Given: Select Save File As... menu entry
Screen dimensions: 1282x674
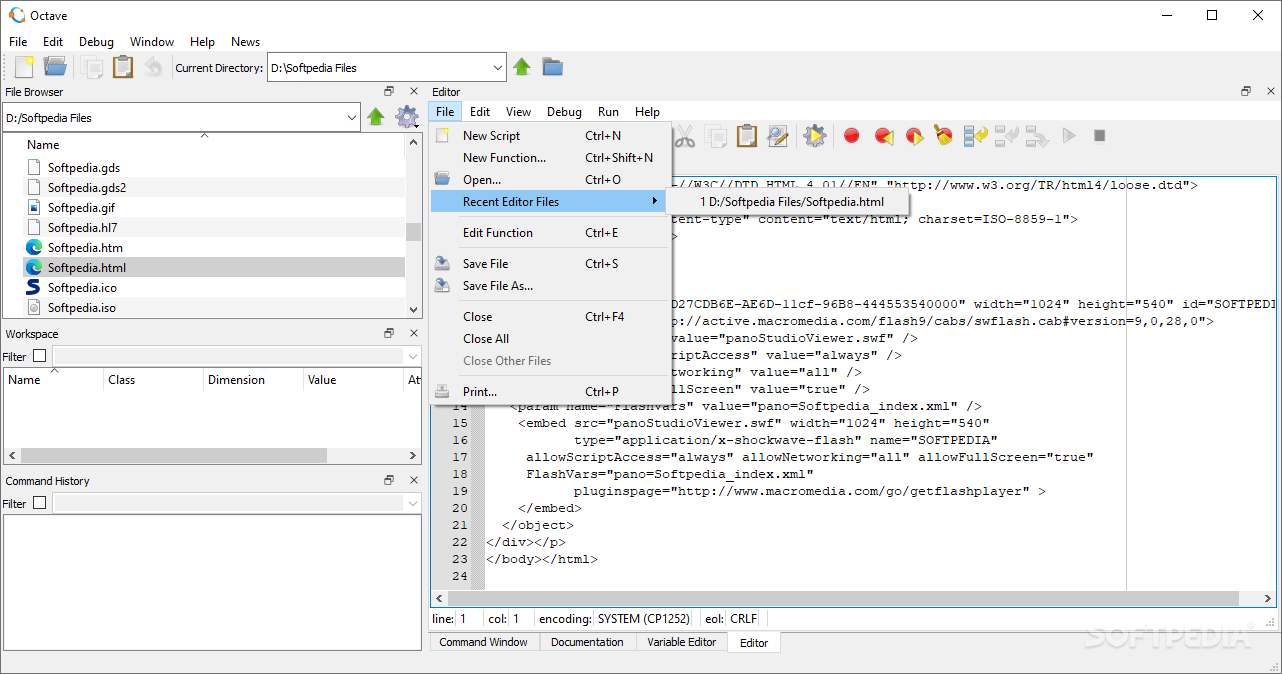Looking at the screenshot, I should [550, 286].
